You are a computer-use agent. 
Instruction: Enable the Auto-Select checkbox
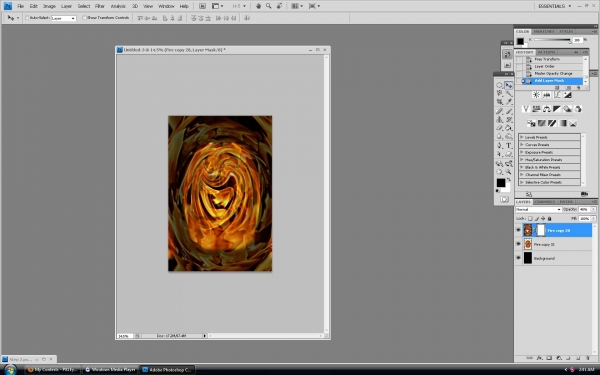27,18
